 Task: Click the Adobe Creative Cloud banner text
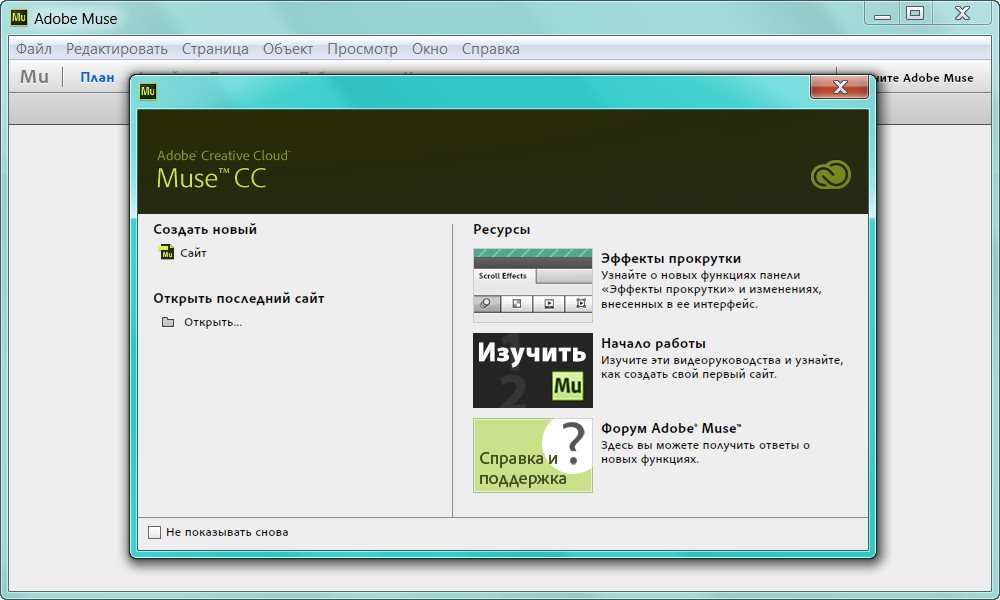(x=223, y=156)
